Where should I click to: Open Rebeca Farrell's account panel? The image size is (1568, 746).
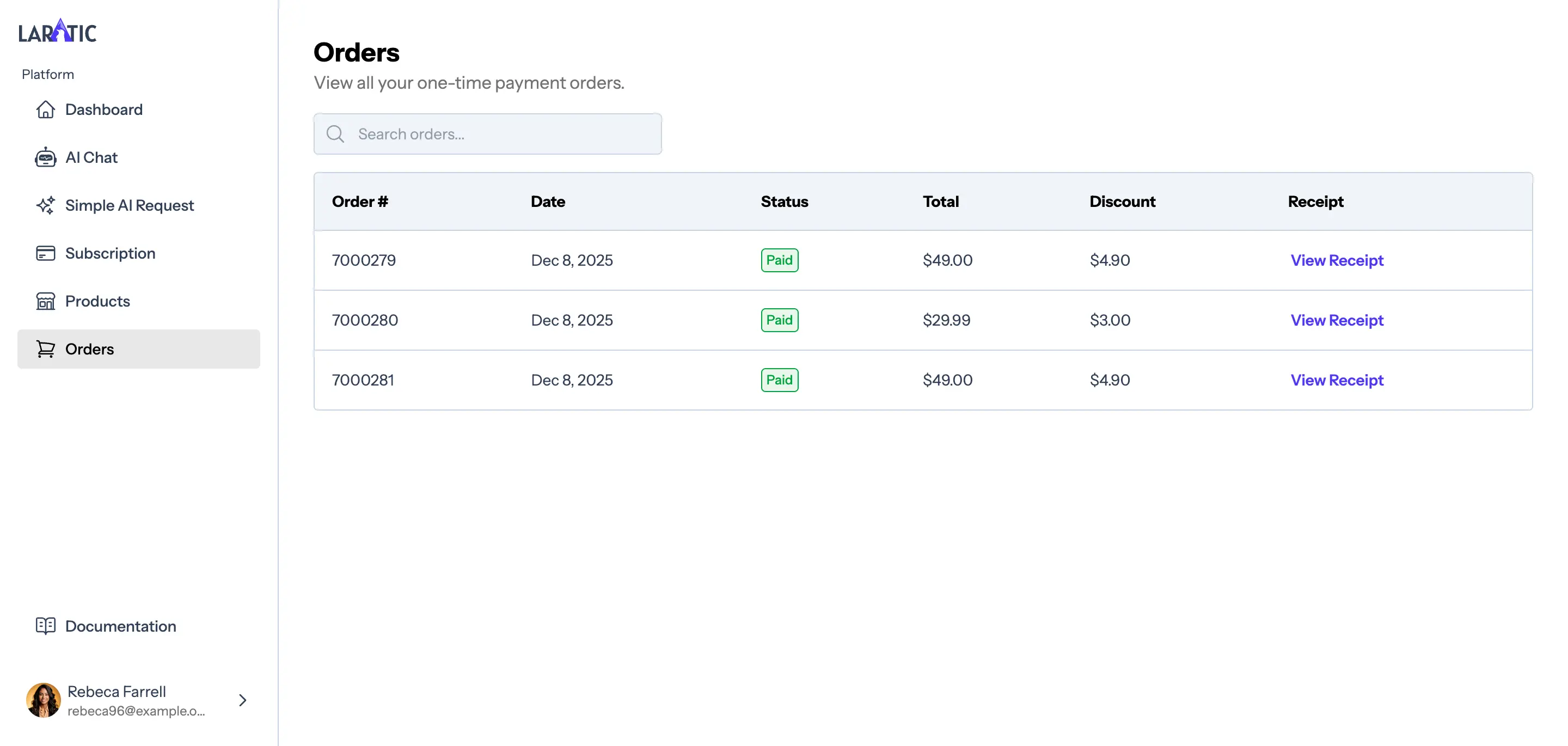click(117, 691)
